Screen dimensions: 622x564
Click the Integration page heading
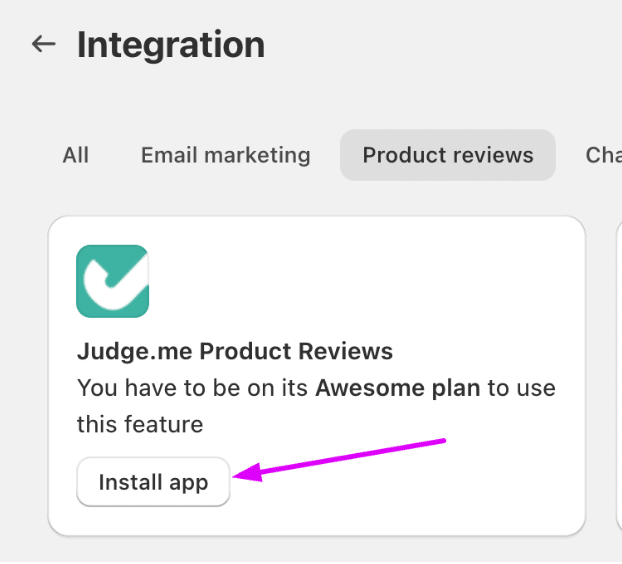coord(171,45)
